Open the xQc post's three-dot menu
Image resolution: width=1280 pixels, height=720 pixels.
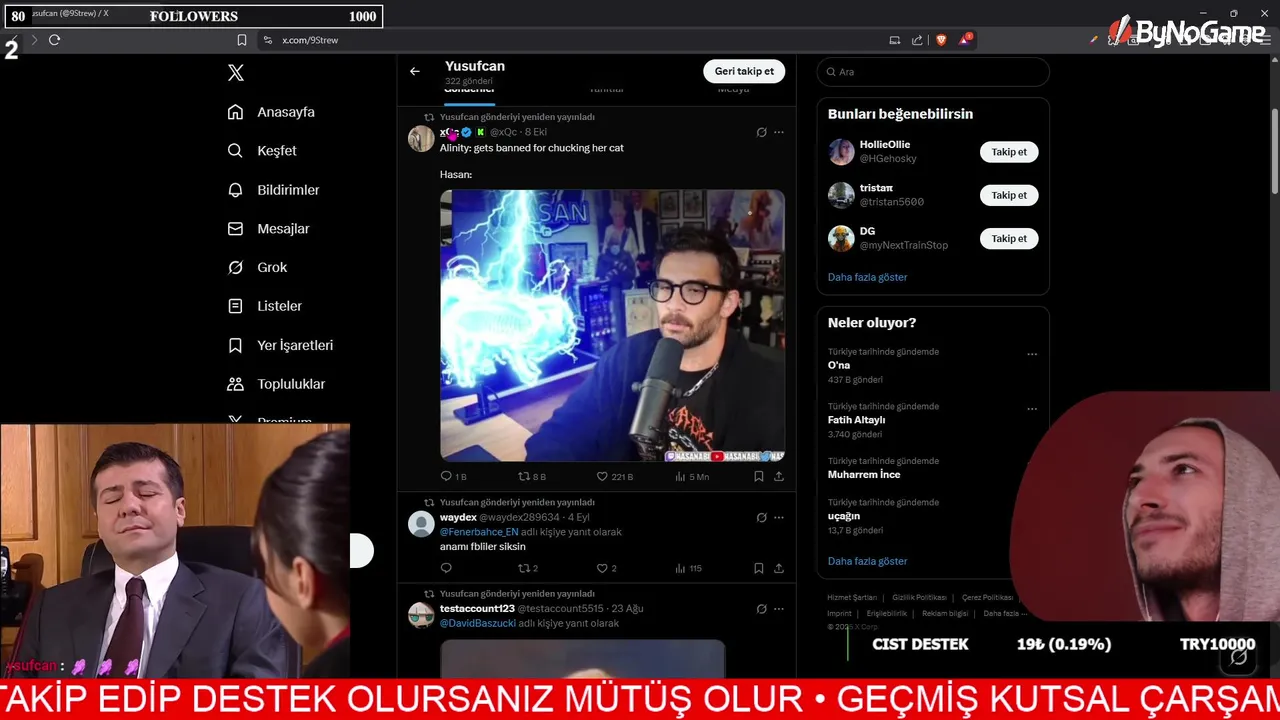point(779,132)
